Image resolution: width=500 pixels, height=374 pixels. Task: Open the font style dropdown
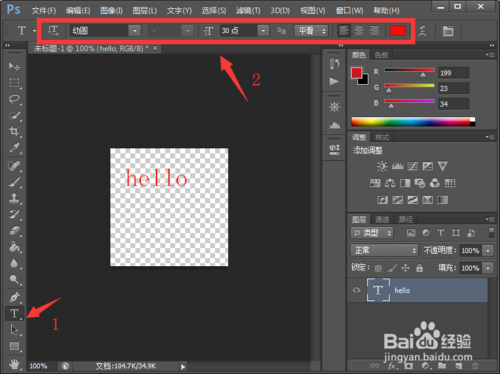(188, 31)
